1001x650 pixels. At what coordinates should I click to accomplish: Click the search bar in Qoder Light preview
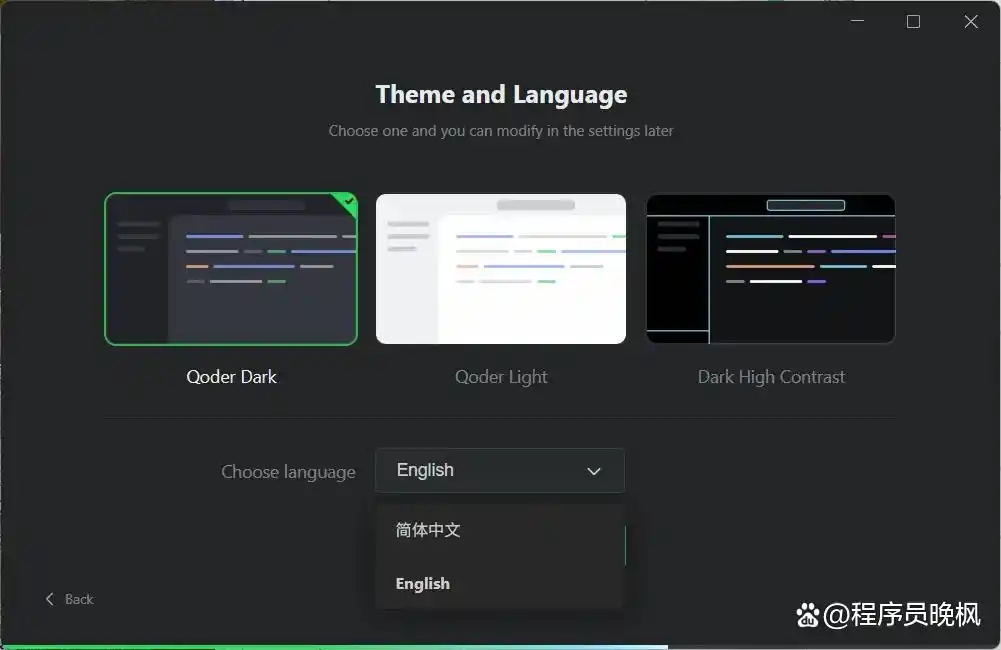click(536, 205)
